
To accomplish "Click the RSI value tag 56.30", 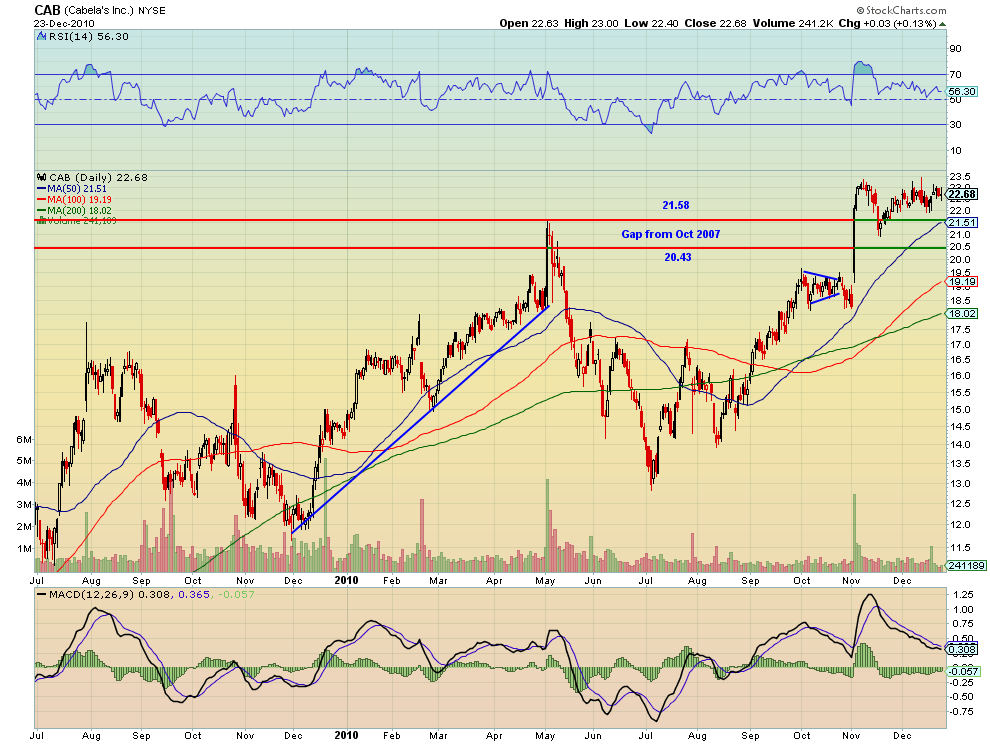I will point(962,92).
